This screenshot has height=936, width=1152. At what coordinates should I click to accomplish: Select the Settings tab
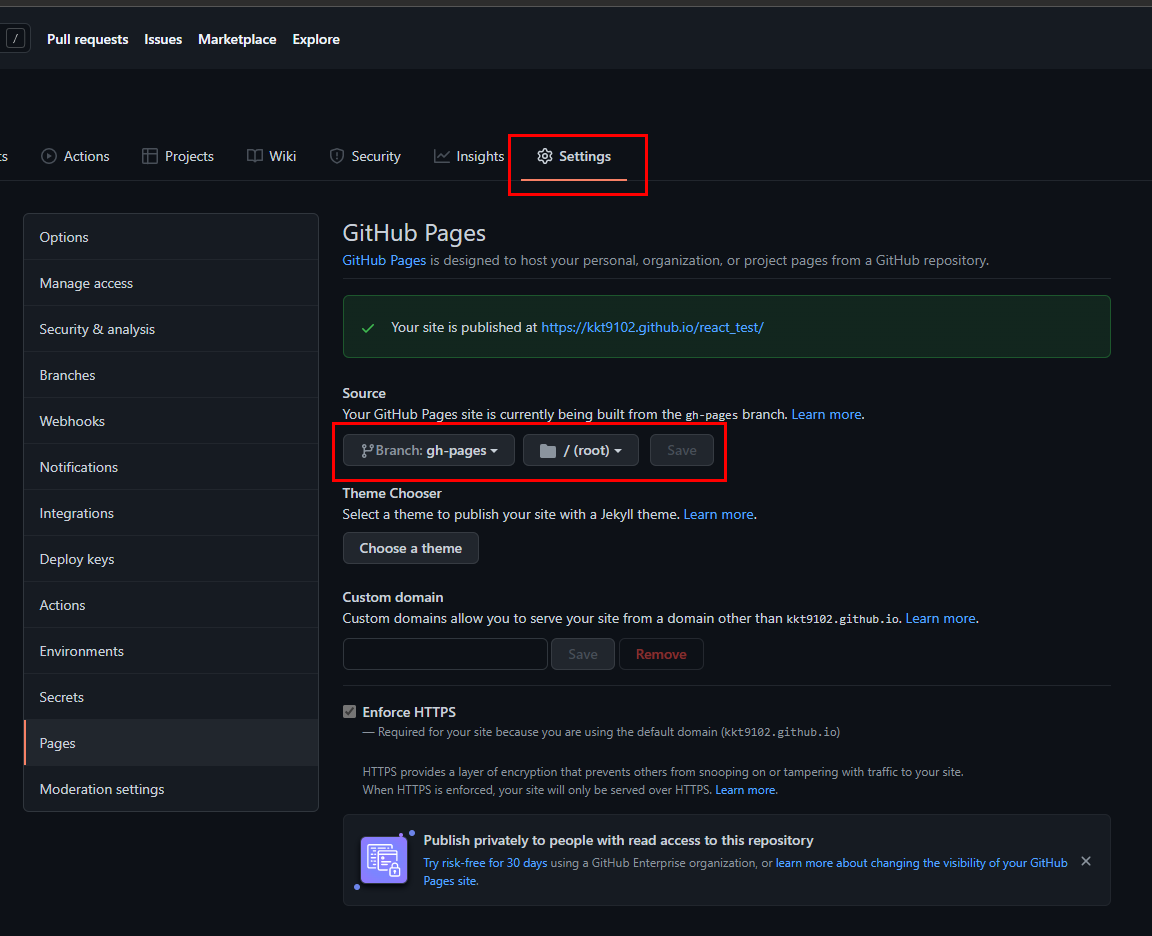(574, 156)
